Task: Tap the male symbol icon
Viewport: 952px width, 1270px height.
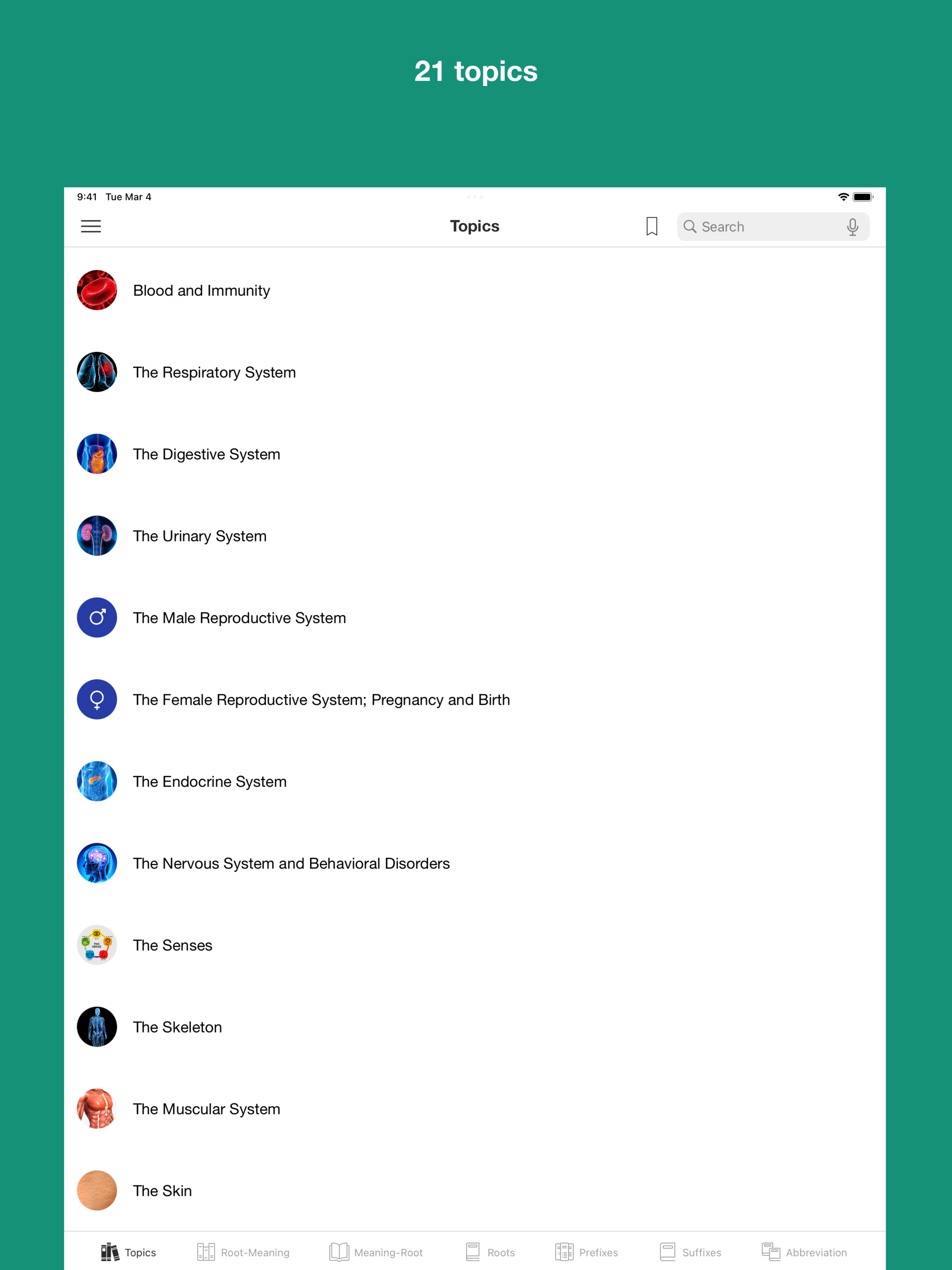Action: pos(97,617)
